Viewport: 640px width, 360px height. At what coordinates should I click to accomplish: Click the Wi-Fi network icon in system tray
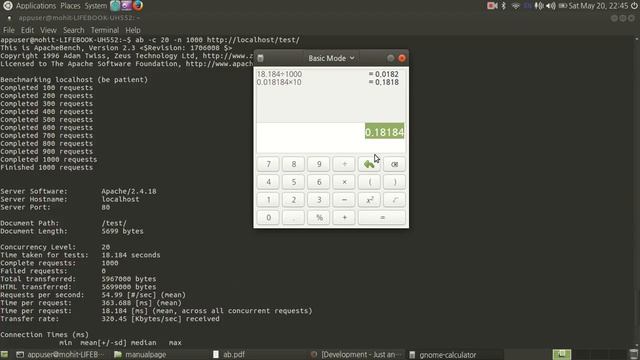click(516, 6)
